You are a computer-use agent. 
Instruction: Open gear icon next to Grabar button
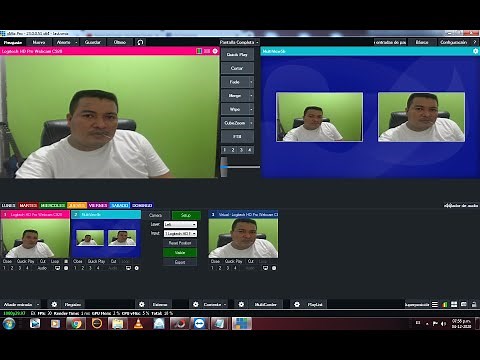click(54, 304)
